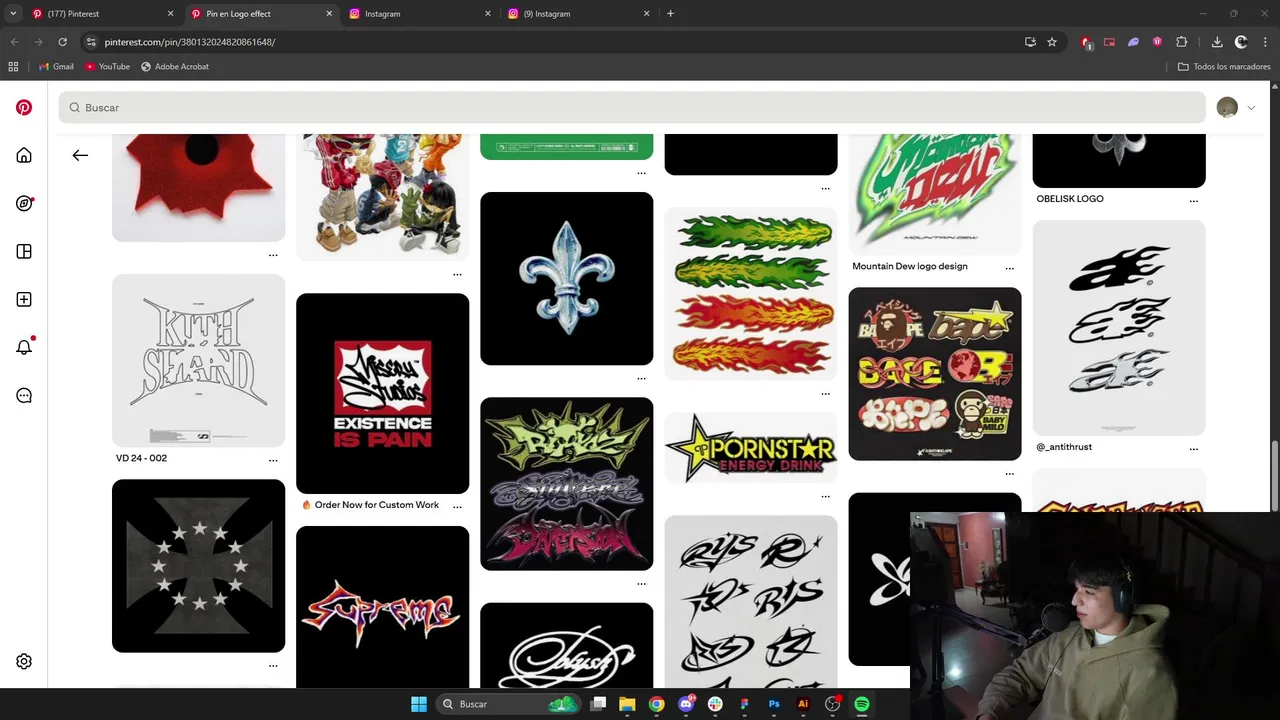Viewport: 1280px width, 720px height.
Task: Click the Mountain Dew logo design title
Action: point(910,266)
